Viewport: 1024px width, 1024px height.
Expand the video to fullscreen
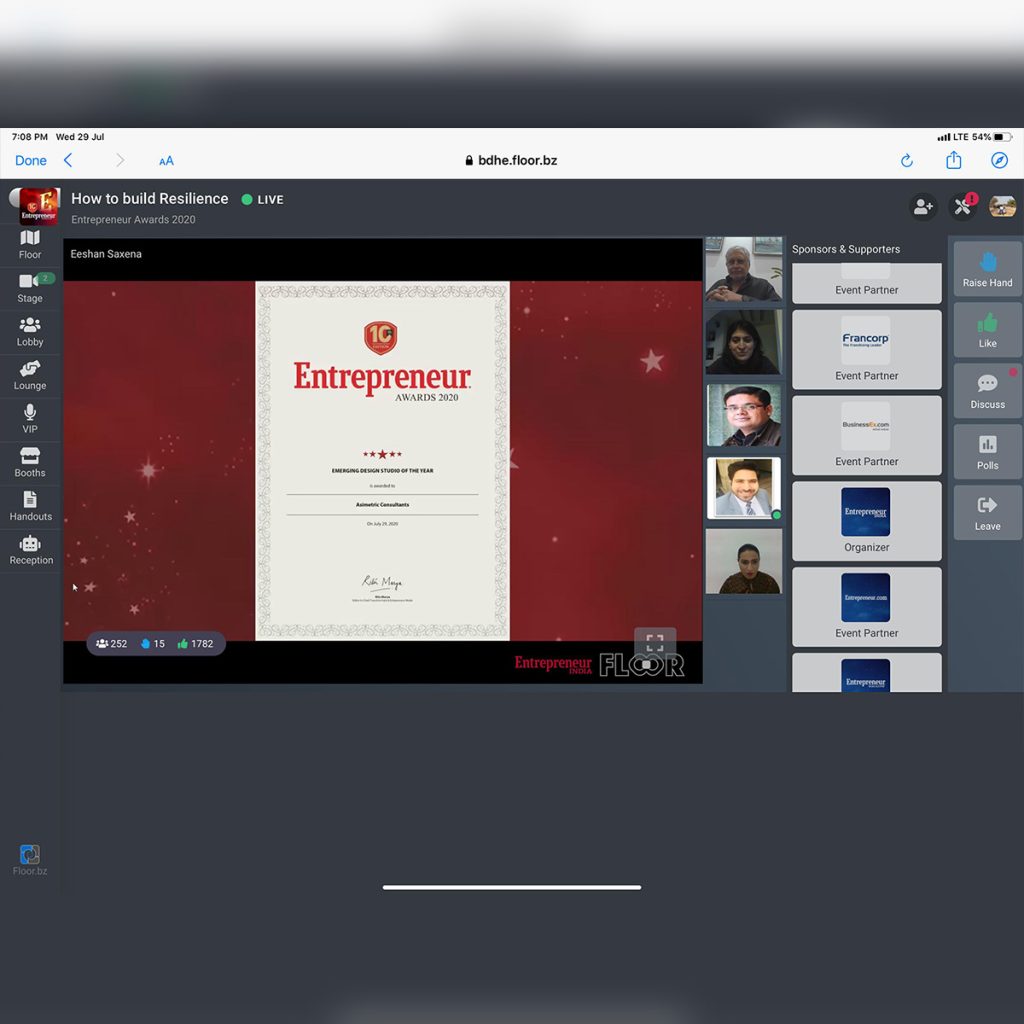(x=655, y=643)
